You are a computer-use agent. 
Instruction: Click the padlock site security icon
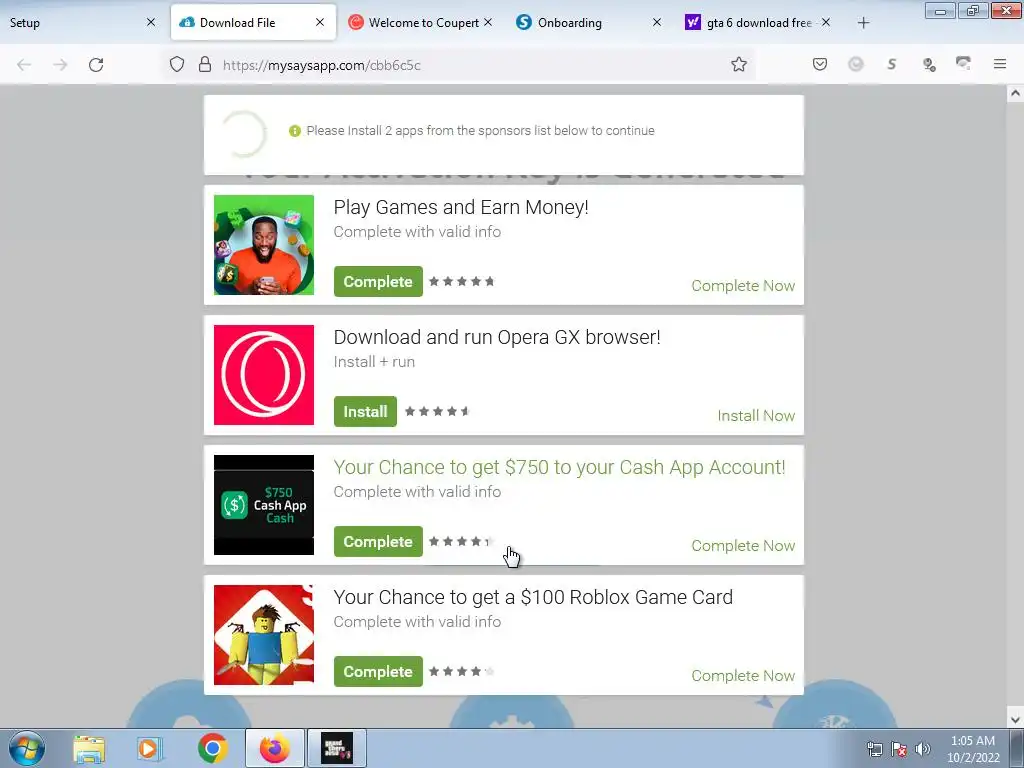pos(205,65)
